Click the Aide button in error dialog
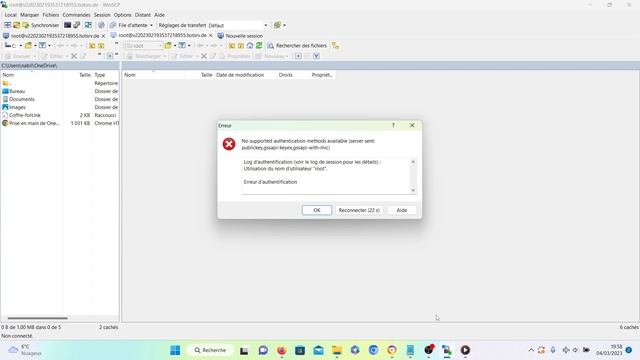 (402, 210)
